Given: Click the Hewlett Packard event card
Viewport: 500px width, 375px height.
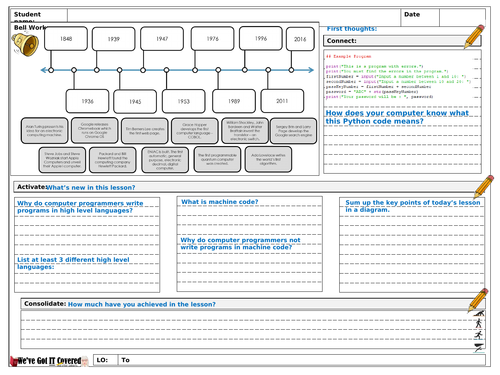Looking at the screenshot, I should coord(113,160).
